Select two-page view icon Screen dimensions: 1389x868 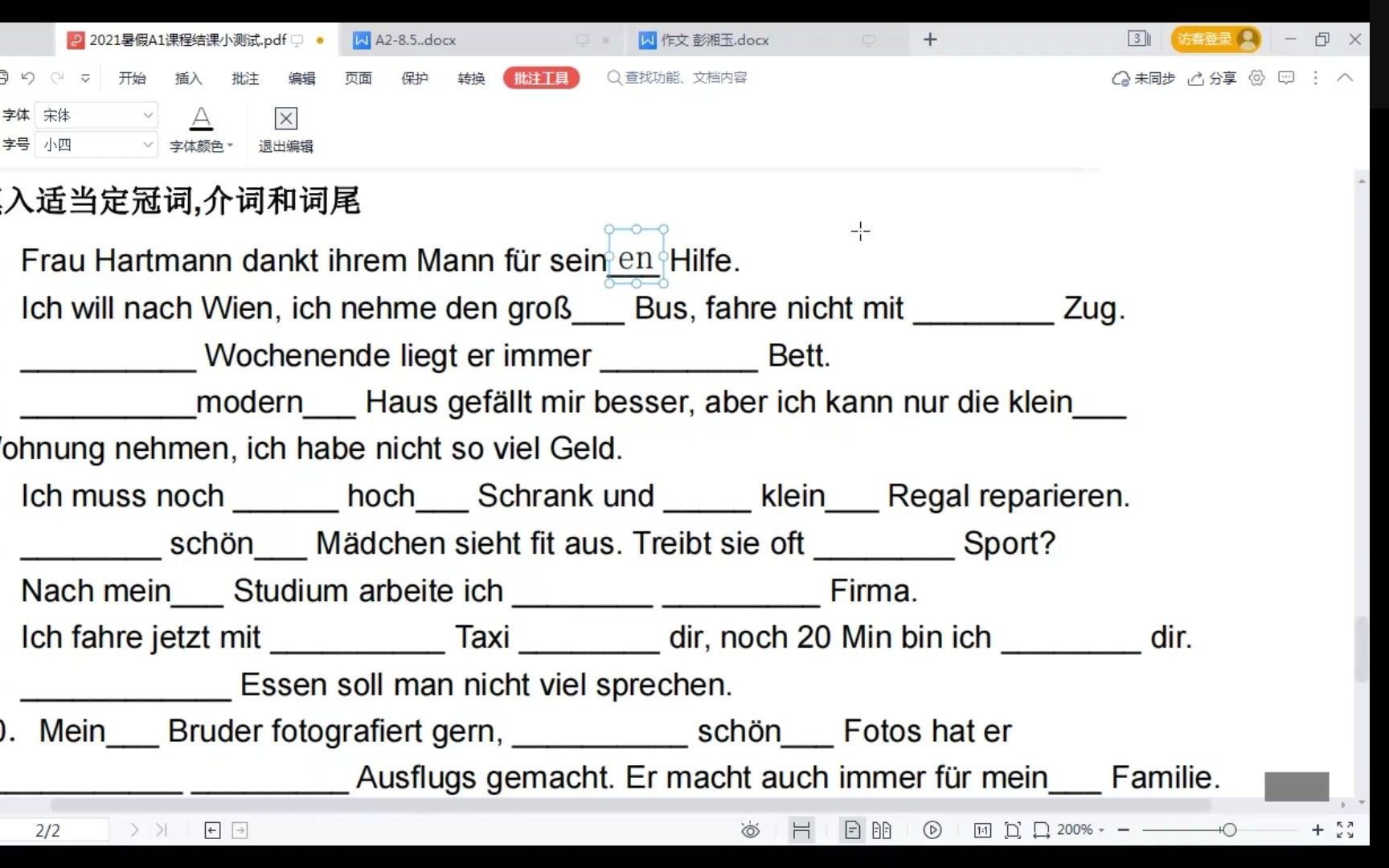881,830
